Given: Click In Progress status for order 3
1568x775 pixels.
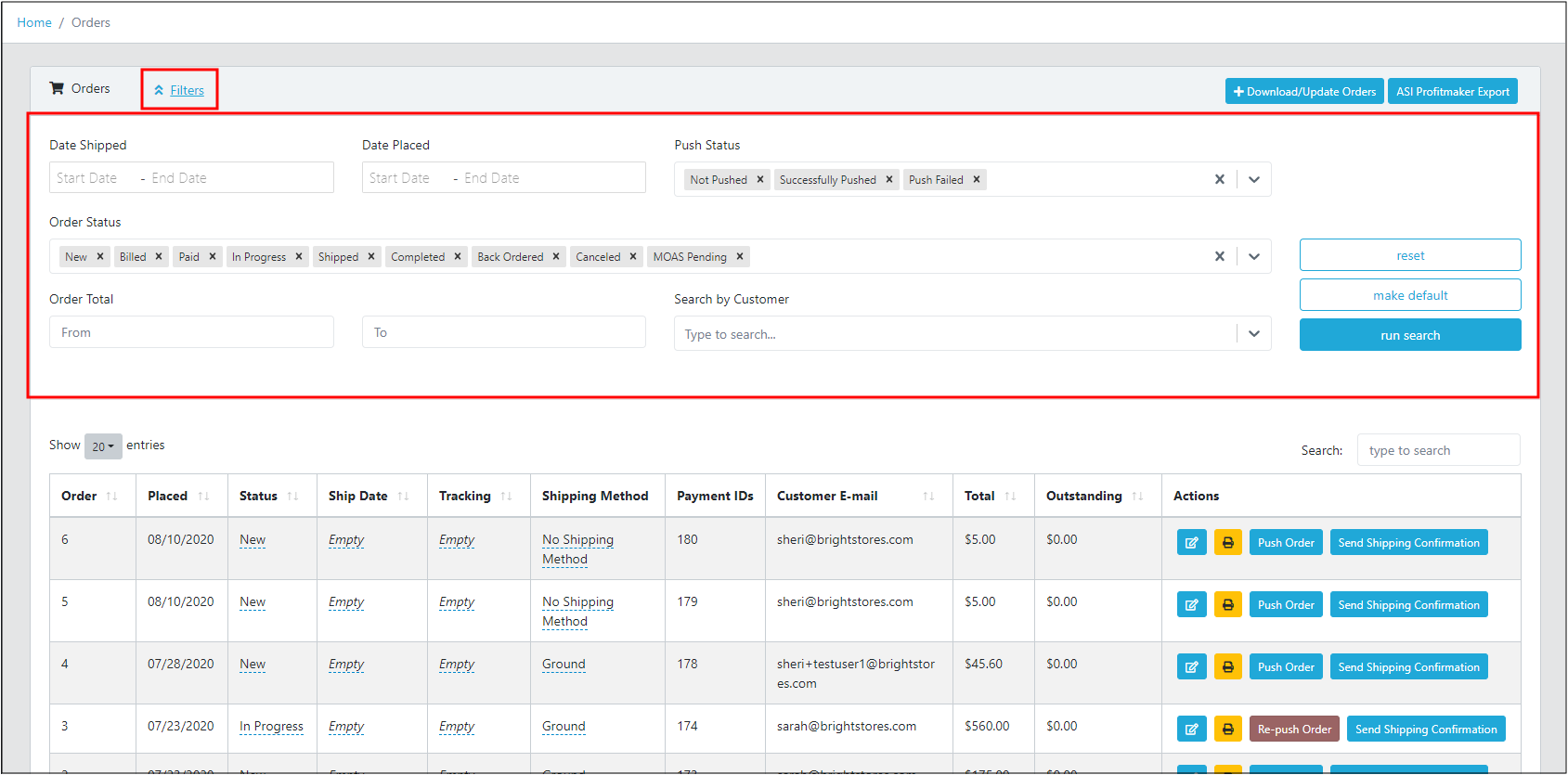Looking at the screenshot, I should click(271, 727).
